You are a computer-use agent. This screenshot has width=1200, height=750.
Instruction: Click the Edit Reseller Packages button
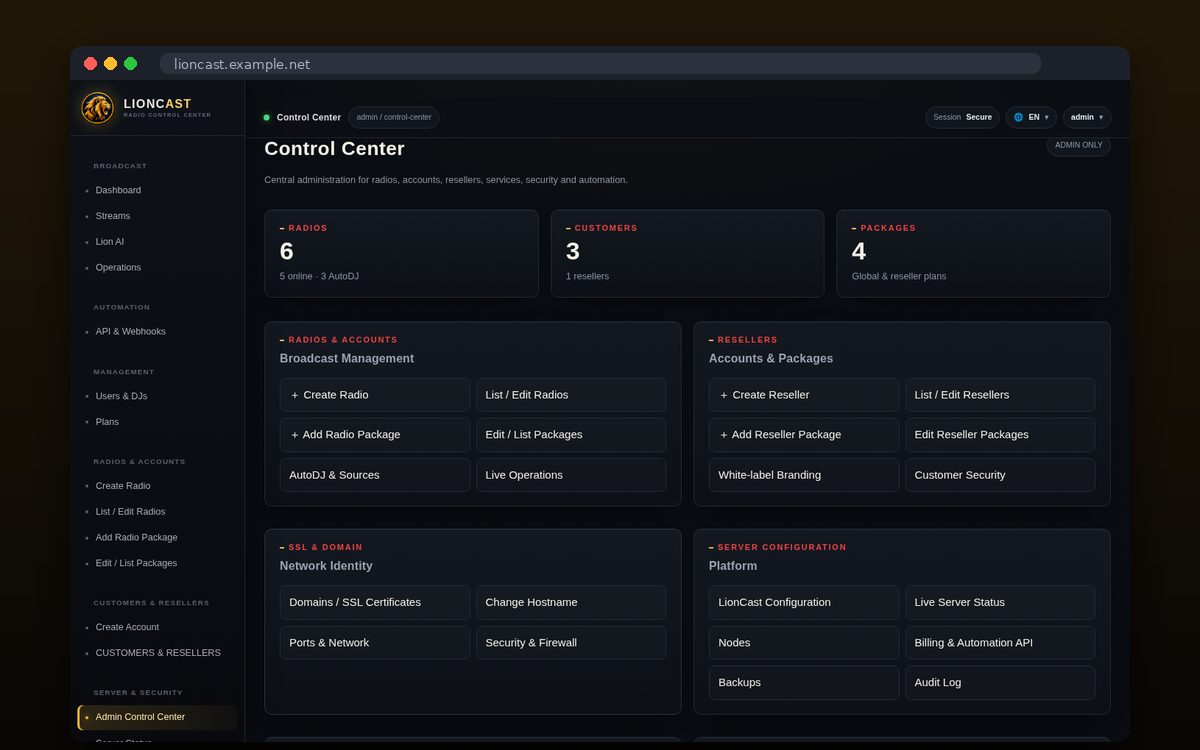coord(1000,435)
